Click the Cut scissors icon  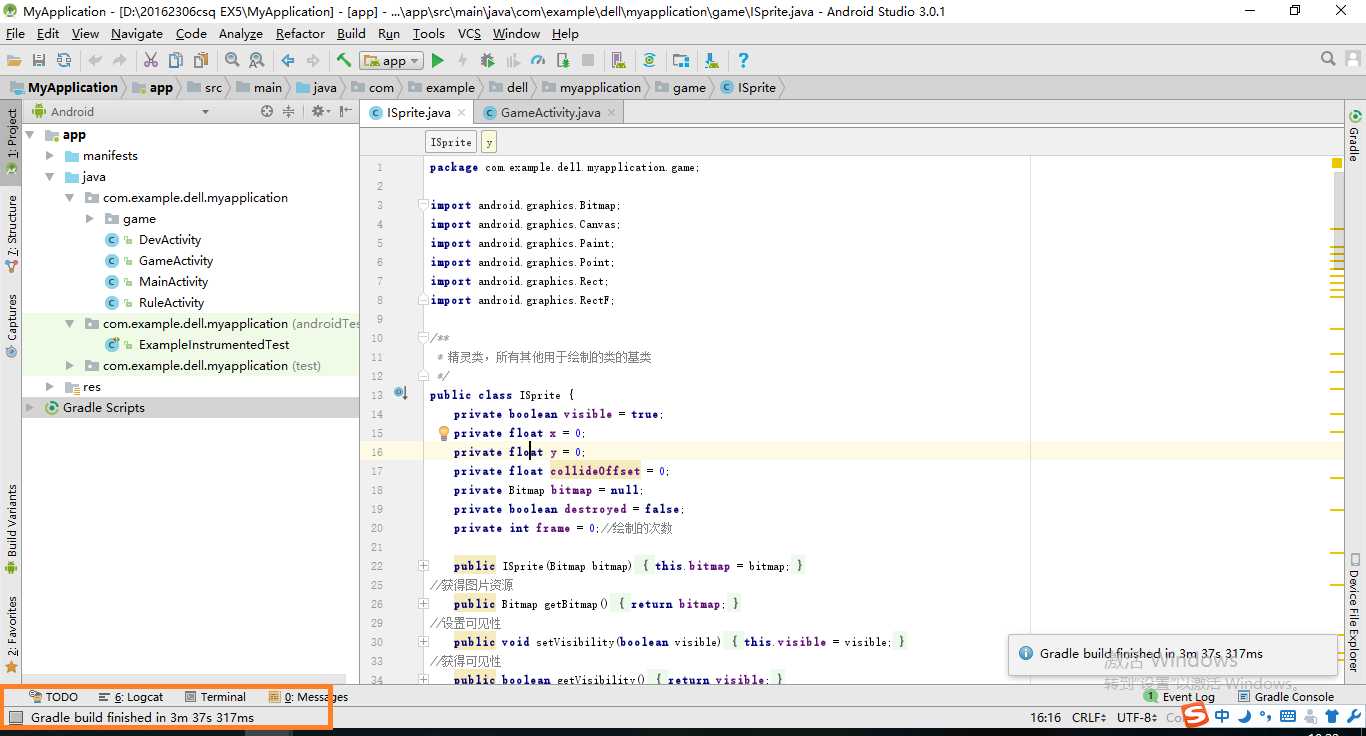151,61
